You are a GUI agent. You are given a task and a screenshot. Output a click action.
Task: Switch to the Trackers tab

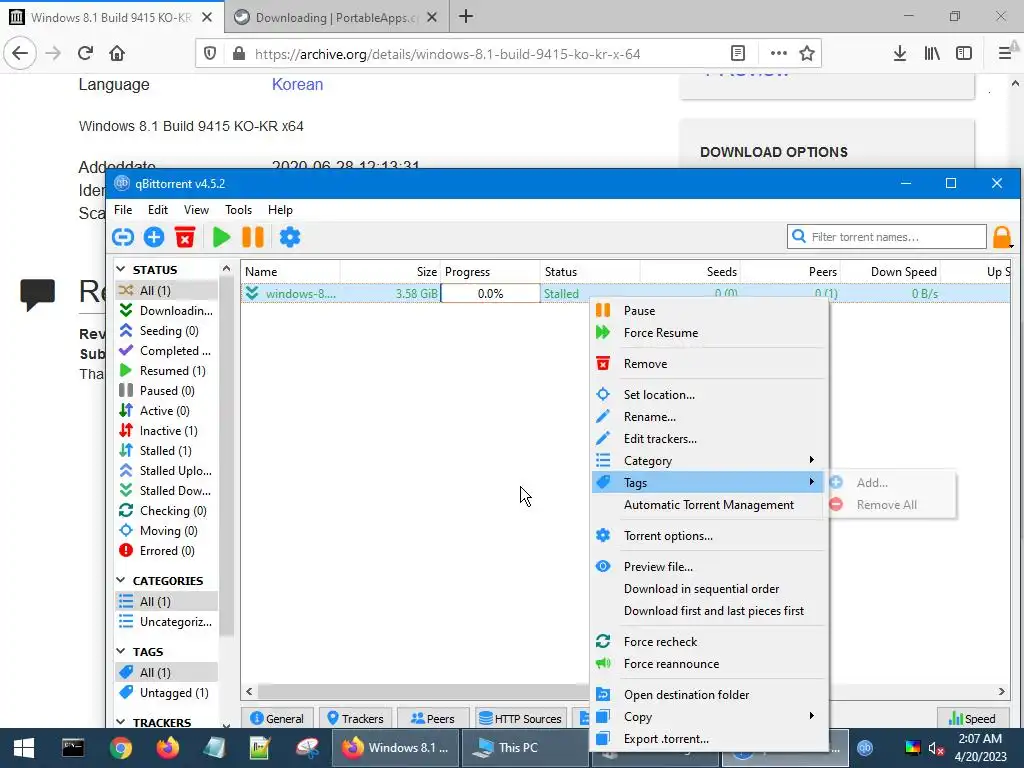355,718
